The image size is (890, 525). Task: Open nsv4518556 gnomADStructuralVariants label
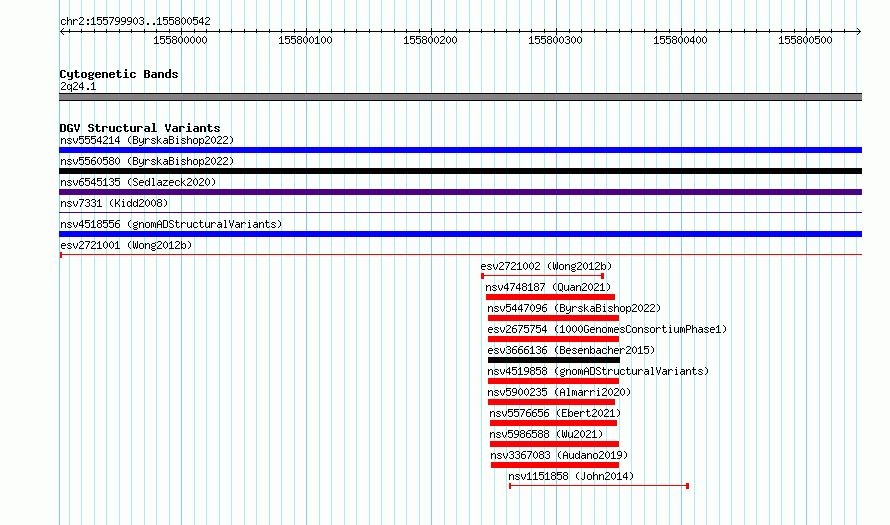tap(171, 224)
